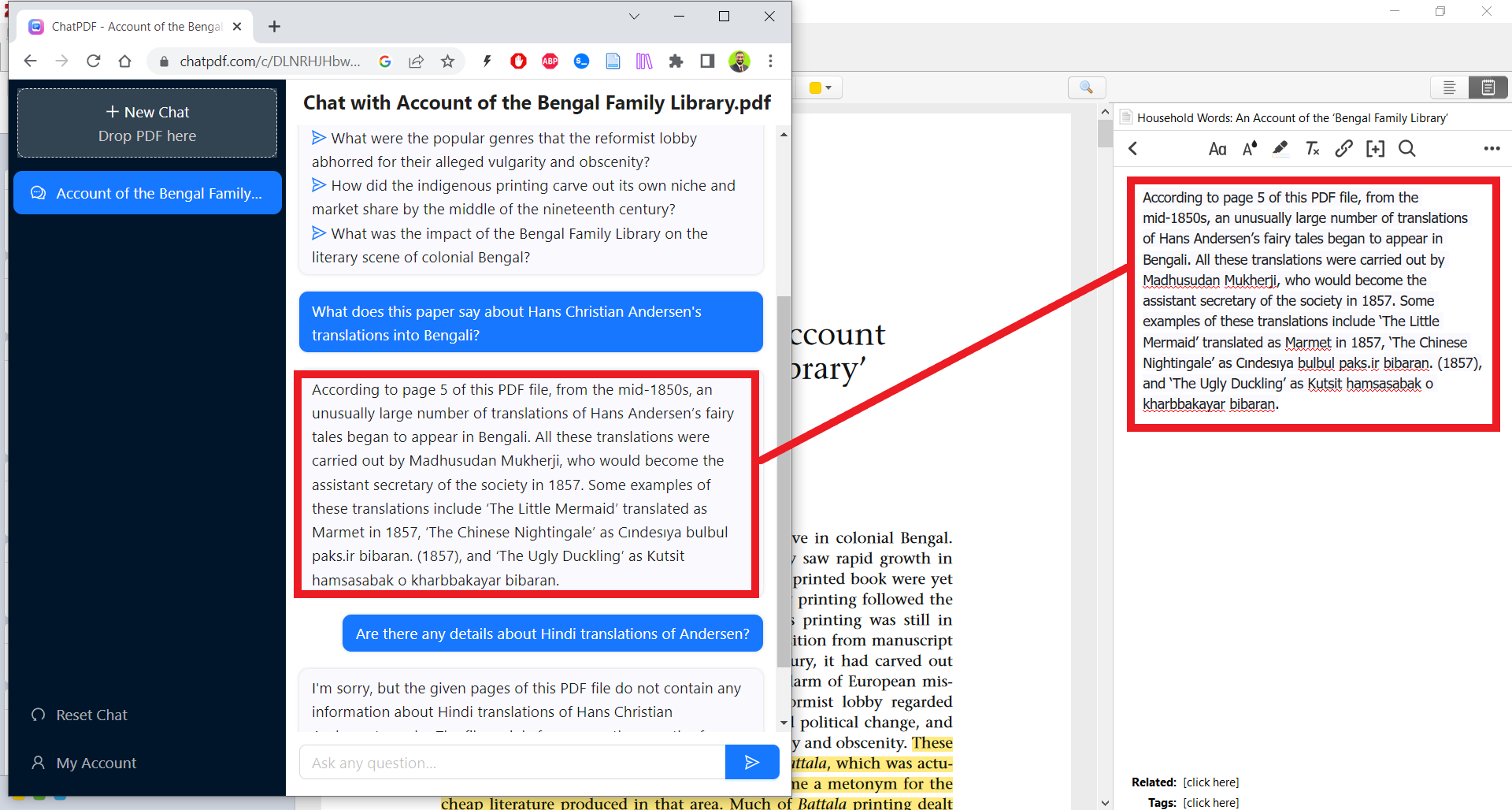Screen dimensions: 1512x810
Task: Select the ChatPDF Account of the Bengal tab
Action: [x=135, y=27]
